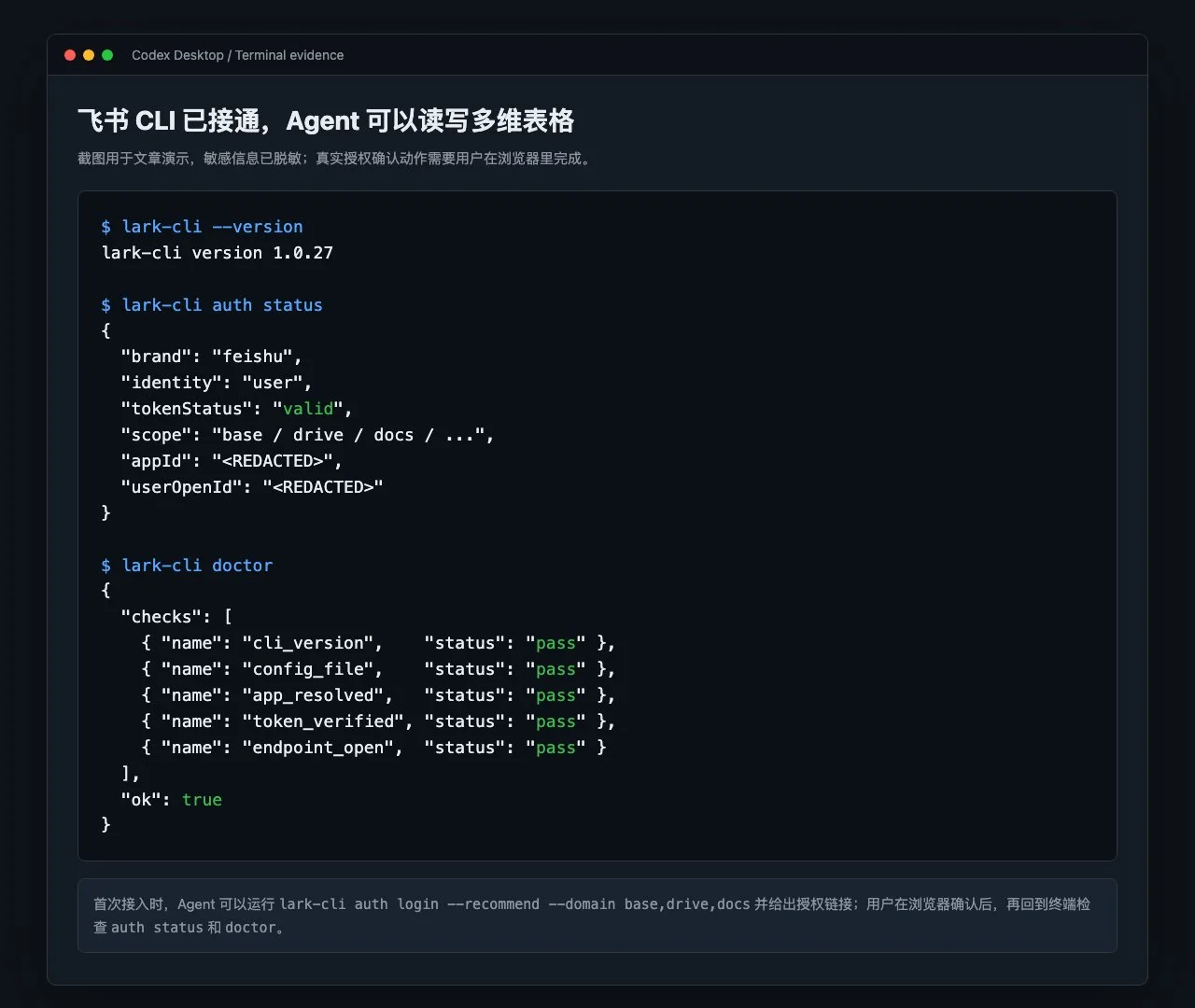This screenshot has width=1195, height=1008.
Task: Click the scope line 'base / drive / docs / ...'
Action: point(307,435)
